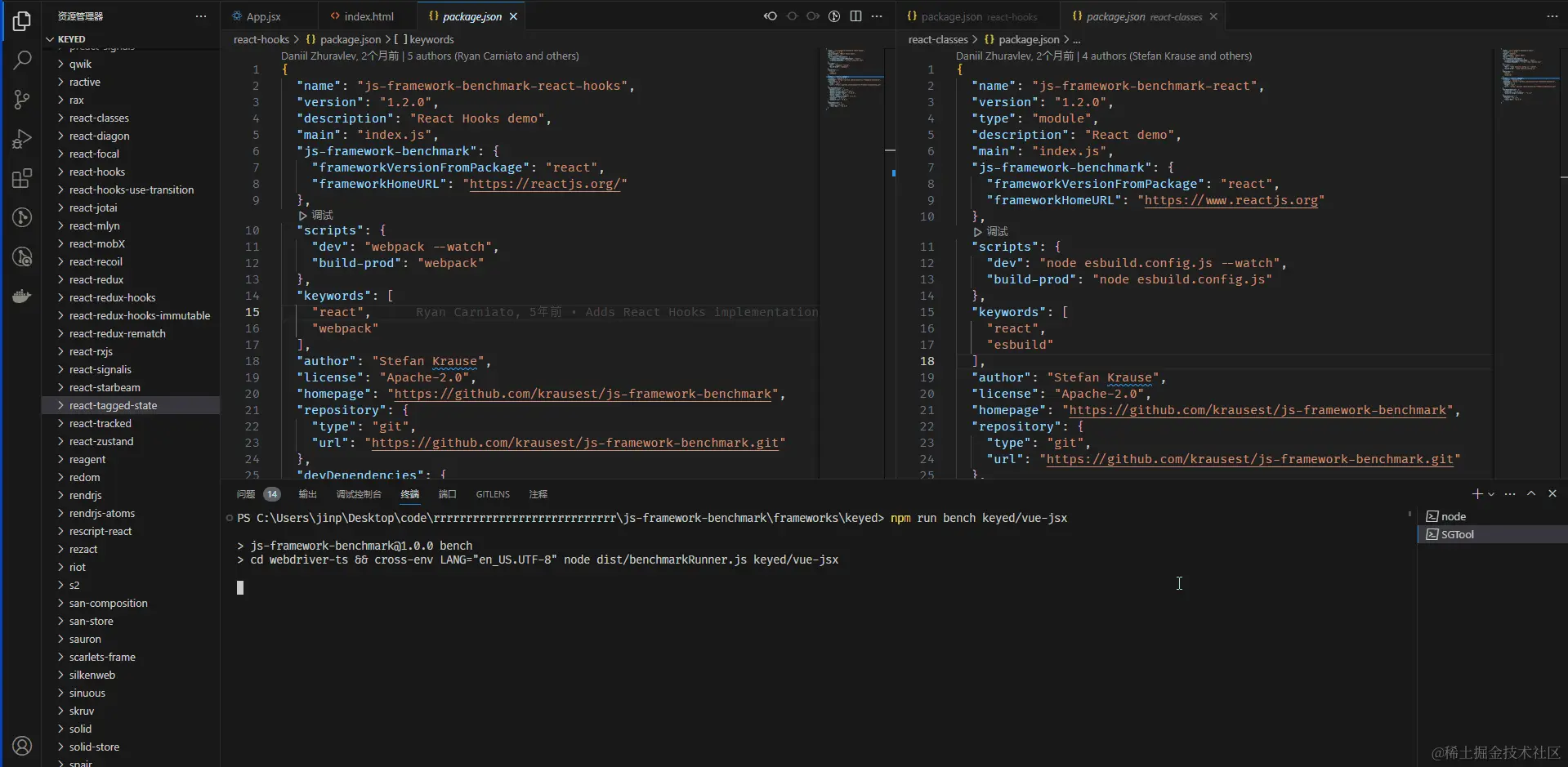Select the scarlets-frame folder
Image resolution: width=1568 pixels, height=767 pixels.
click(131, 657)
